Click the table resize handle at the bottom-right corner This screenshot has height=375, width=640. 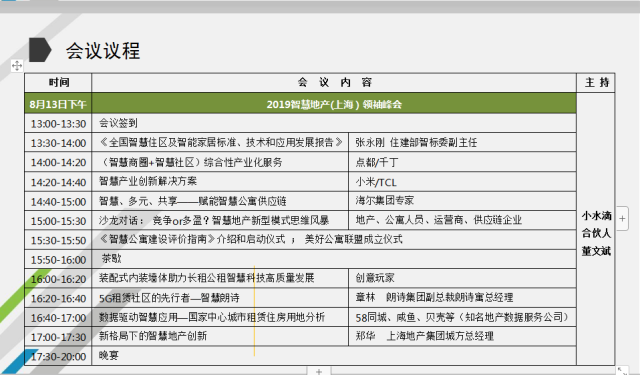(x=622, y=370)
